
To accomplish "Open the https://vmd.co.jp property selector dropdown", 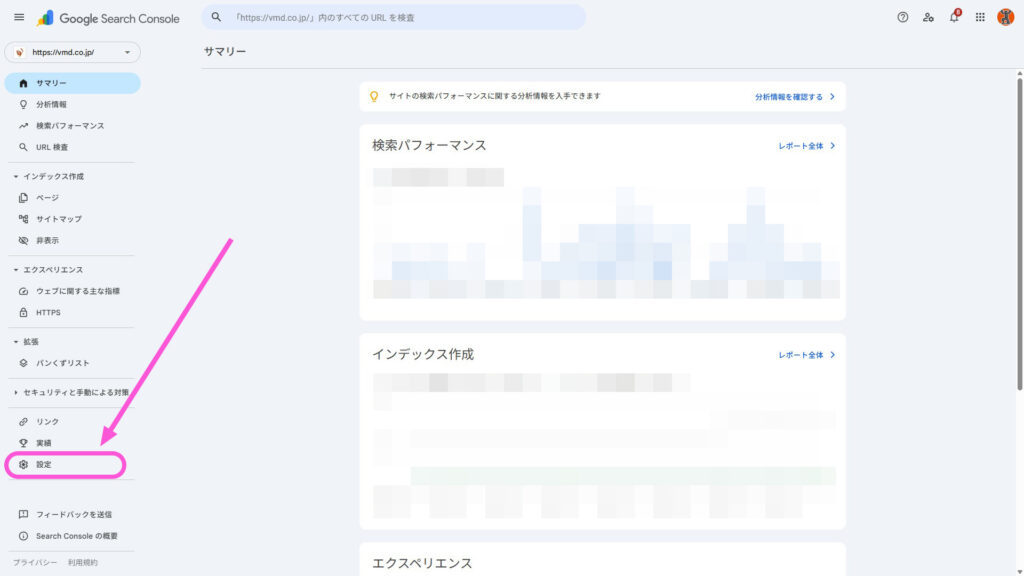I will click(x=70, y=51).
